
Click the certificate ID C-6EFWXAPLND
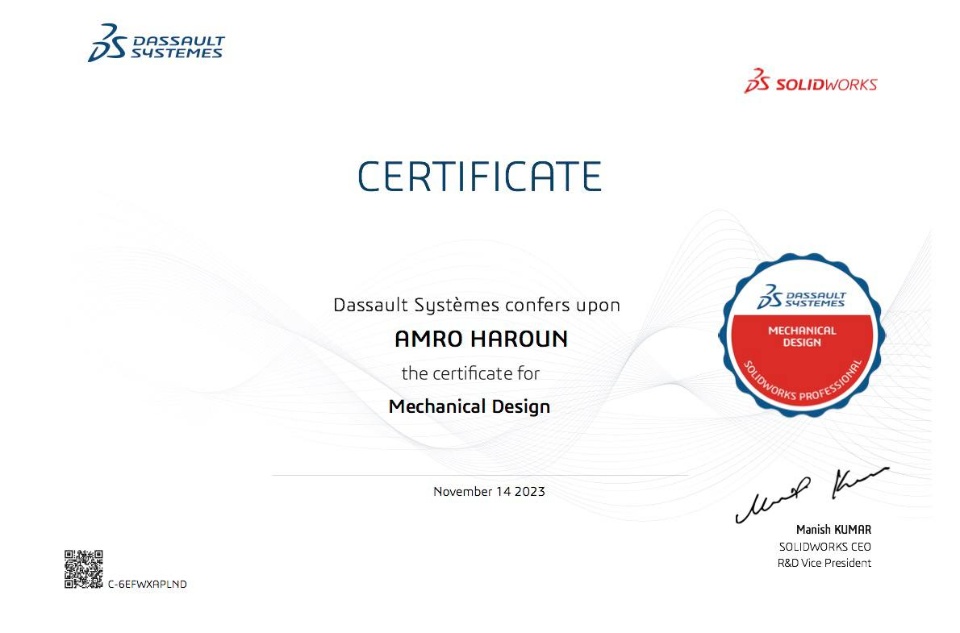pyautogui.click(x=147, y=585)
